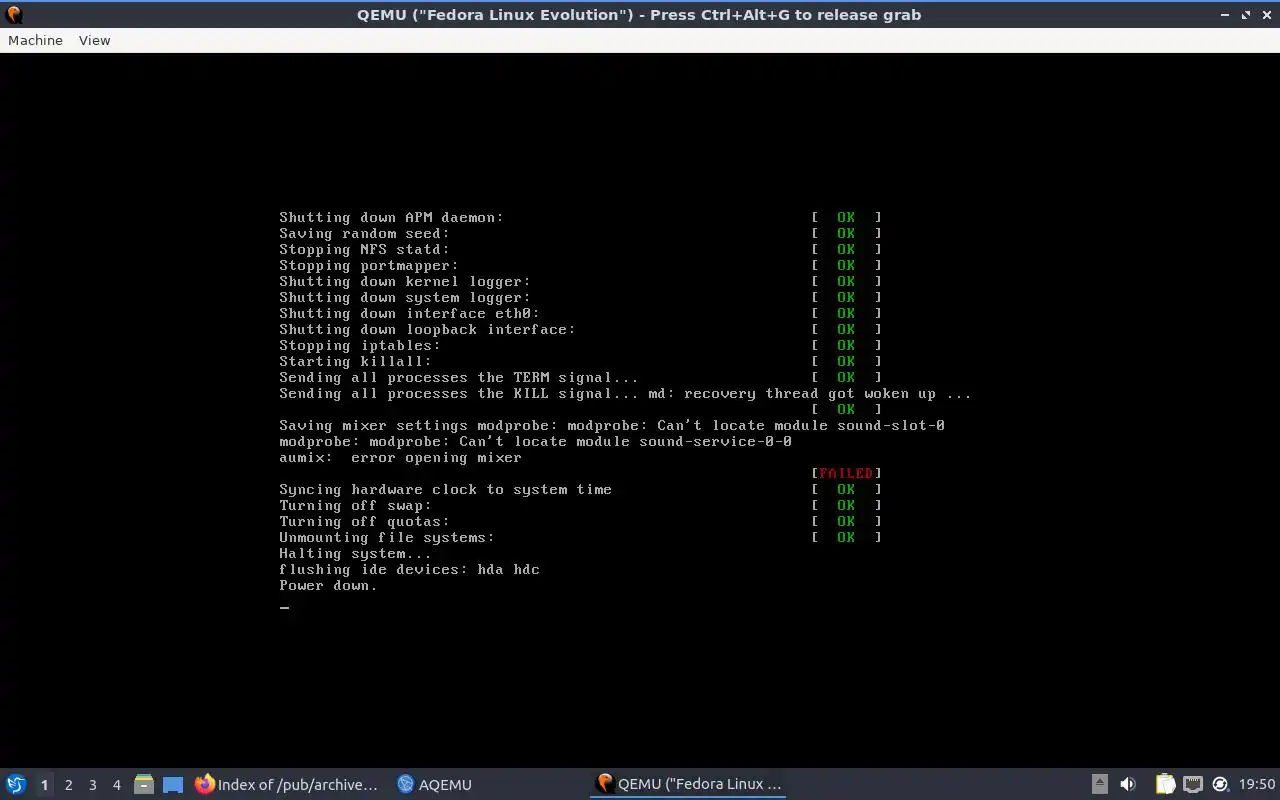
Task: Click the OK status beside 'Shutting down APM daemon'
Action: 846,217
